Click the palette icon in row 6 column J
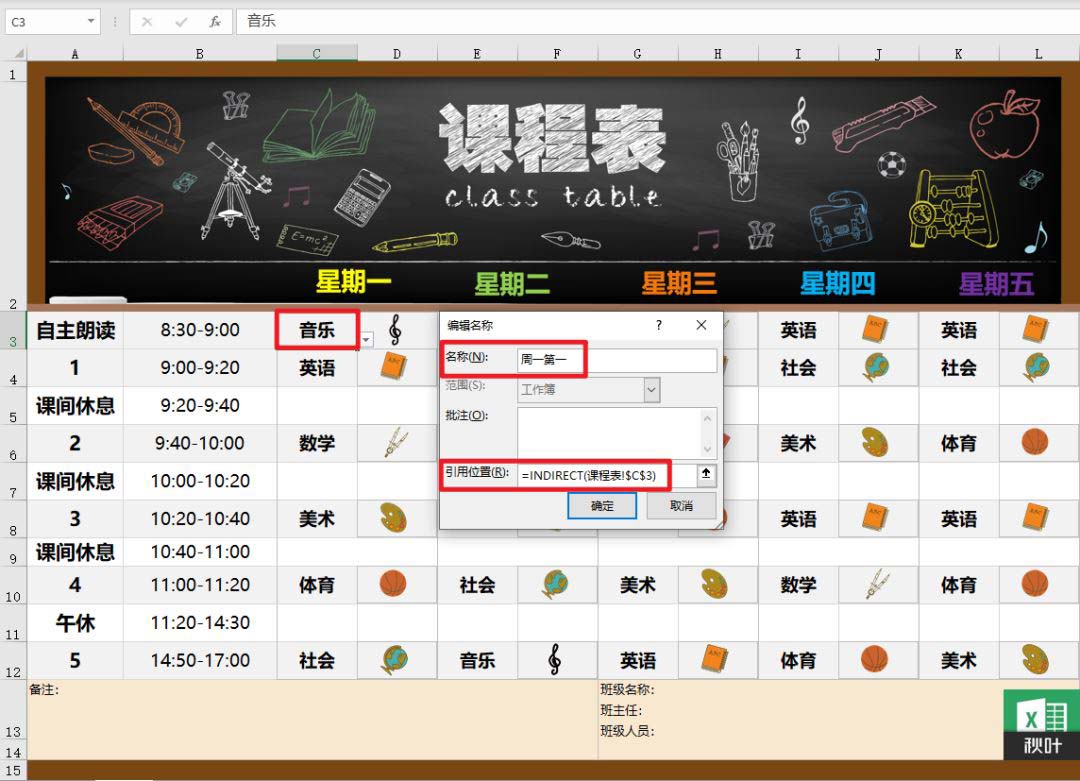1080x781 pixels. pyautogui.click(x=875, y=442)
